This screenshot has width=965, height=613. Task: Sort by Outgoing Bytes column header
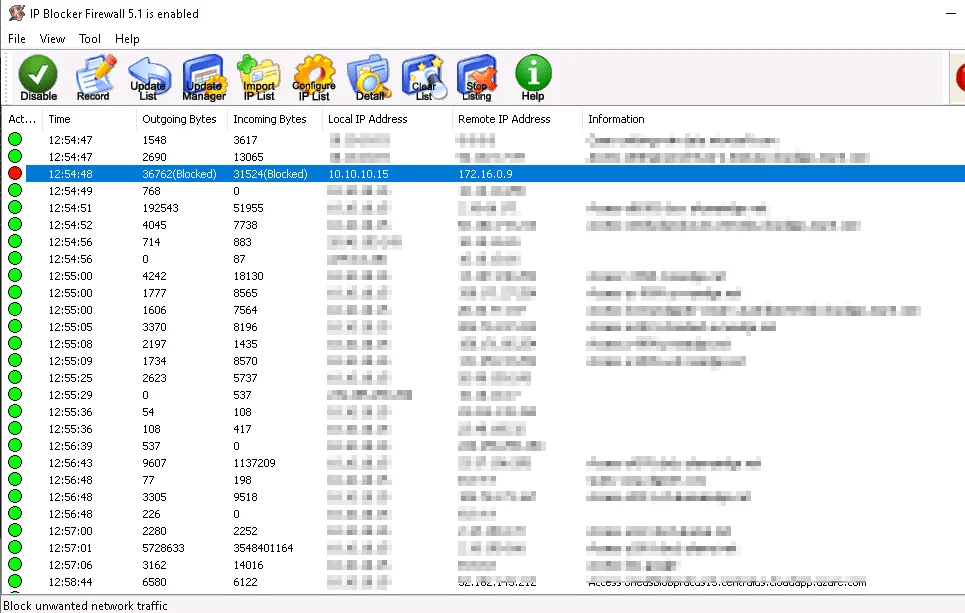tap(179, 119)
